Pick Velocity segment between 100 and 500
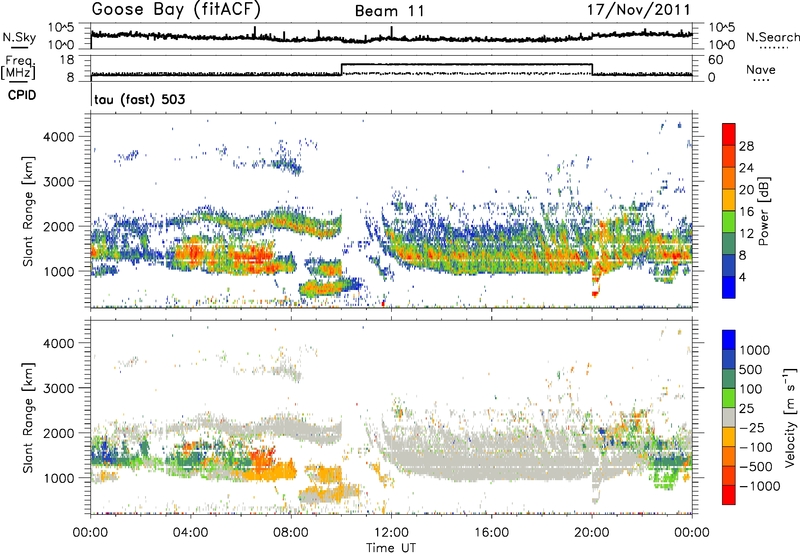The width and height of the screenshot is (800, 554). pyautogui.click(x=729, y=379)
